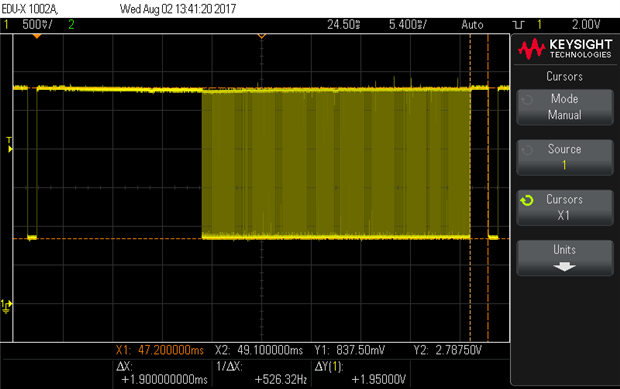The height and width of the screenshot is (389, 620).
Task: Click the knob icon on Mode softkey
Action: pyautogui.click(x=527, y=100)
